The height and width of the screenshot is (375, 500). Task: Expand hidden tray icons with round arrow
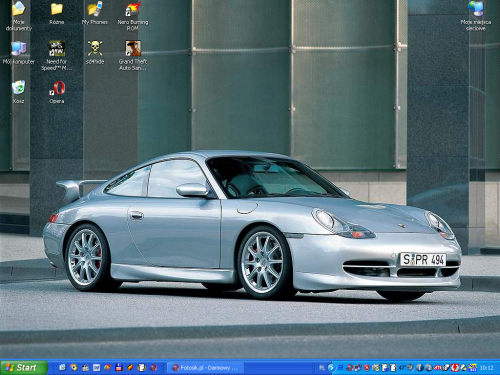(331, 368)
